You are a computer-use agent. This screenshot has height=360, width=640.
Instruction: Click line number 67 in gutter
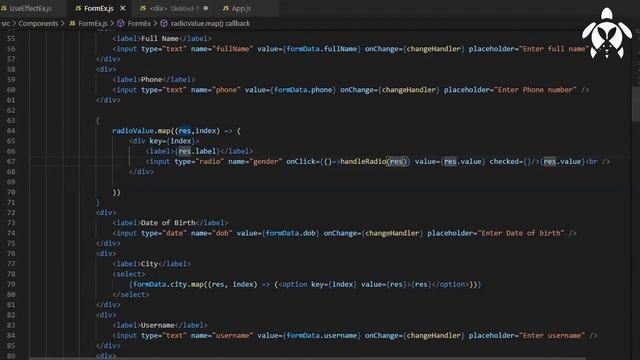[x=11, y=162]
